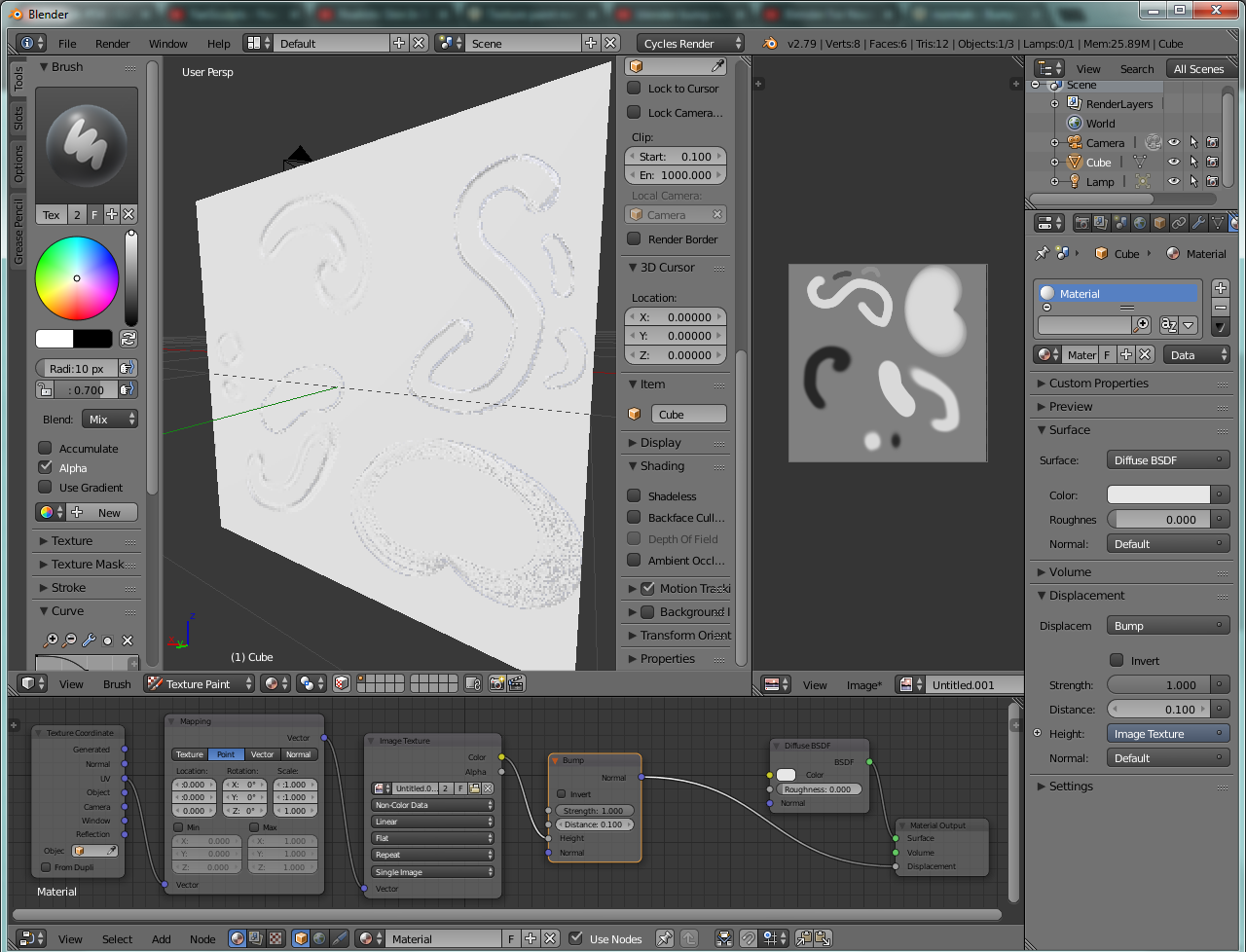The width and height of the screenshot is (1246, 952).
Task: Hide the Camera object with its eye icon
Action: [x=1174, y=143]
